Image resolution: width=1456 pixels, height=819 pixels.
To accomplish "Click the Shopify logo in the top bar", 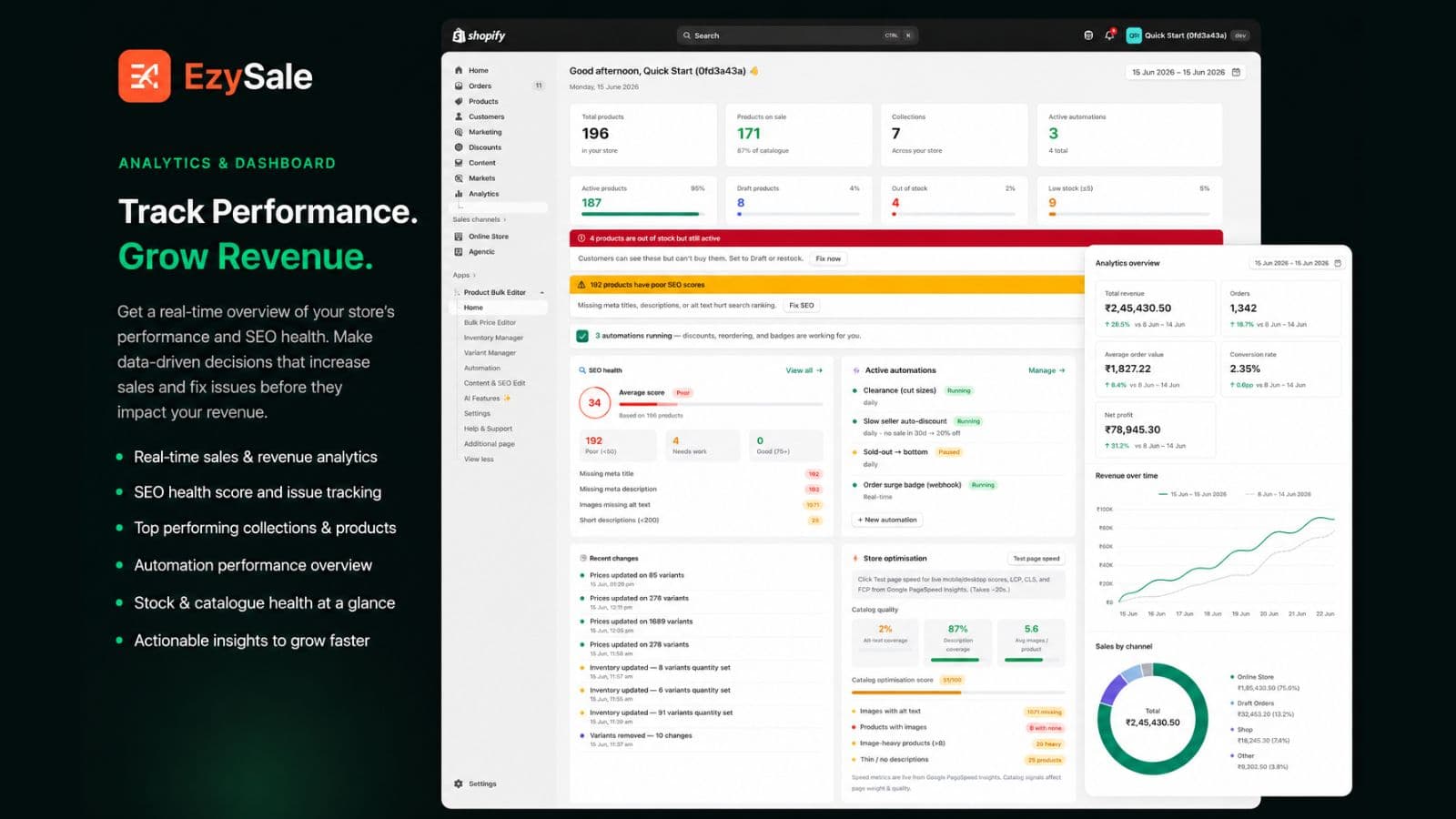I will pos(479,35).
